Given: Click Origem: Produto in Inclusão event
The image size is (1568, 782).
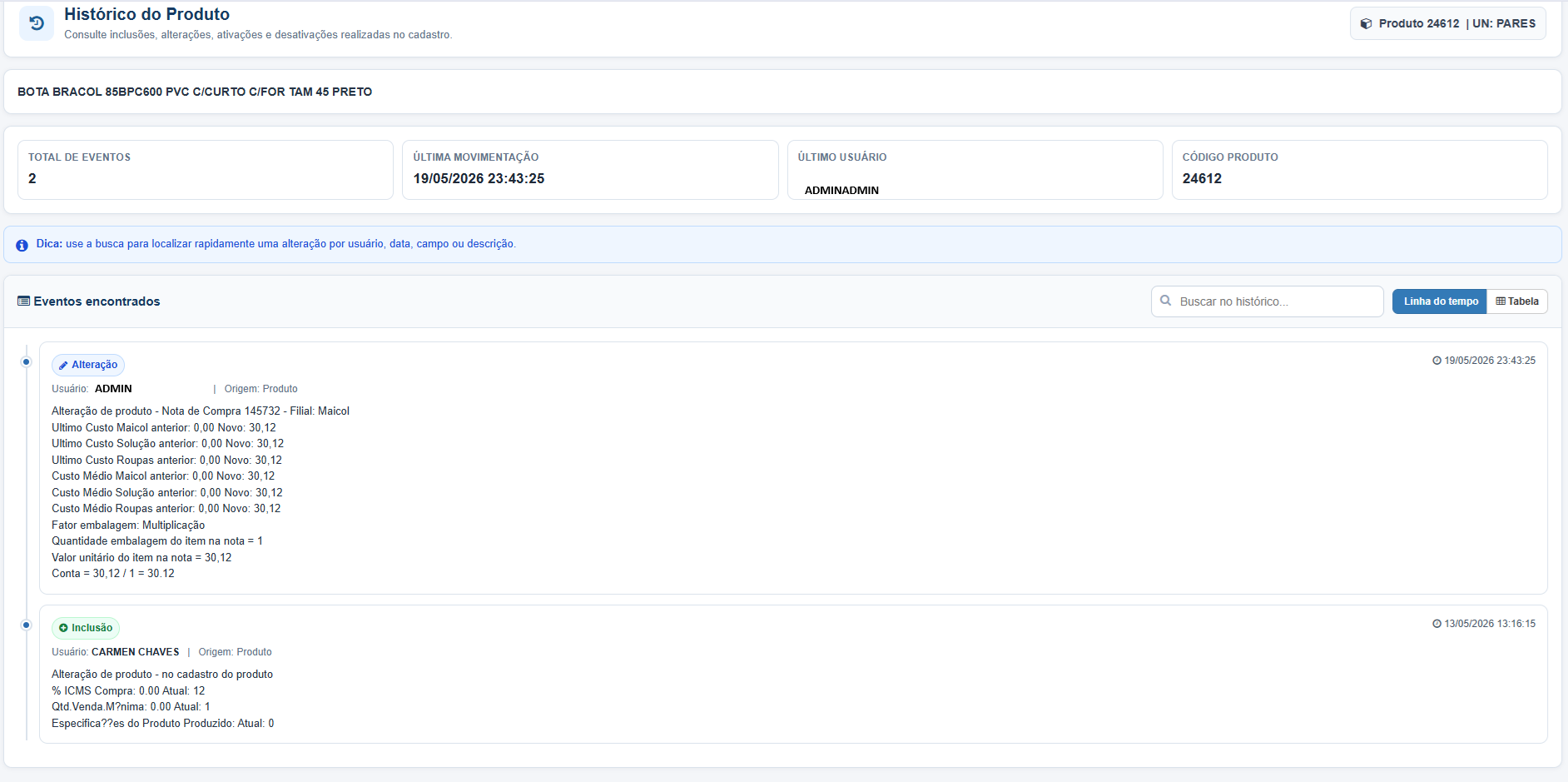Looking at the screenshot, I should pos(235,652).
